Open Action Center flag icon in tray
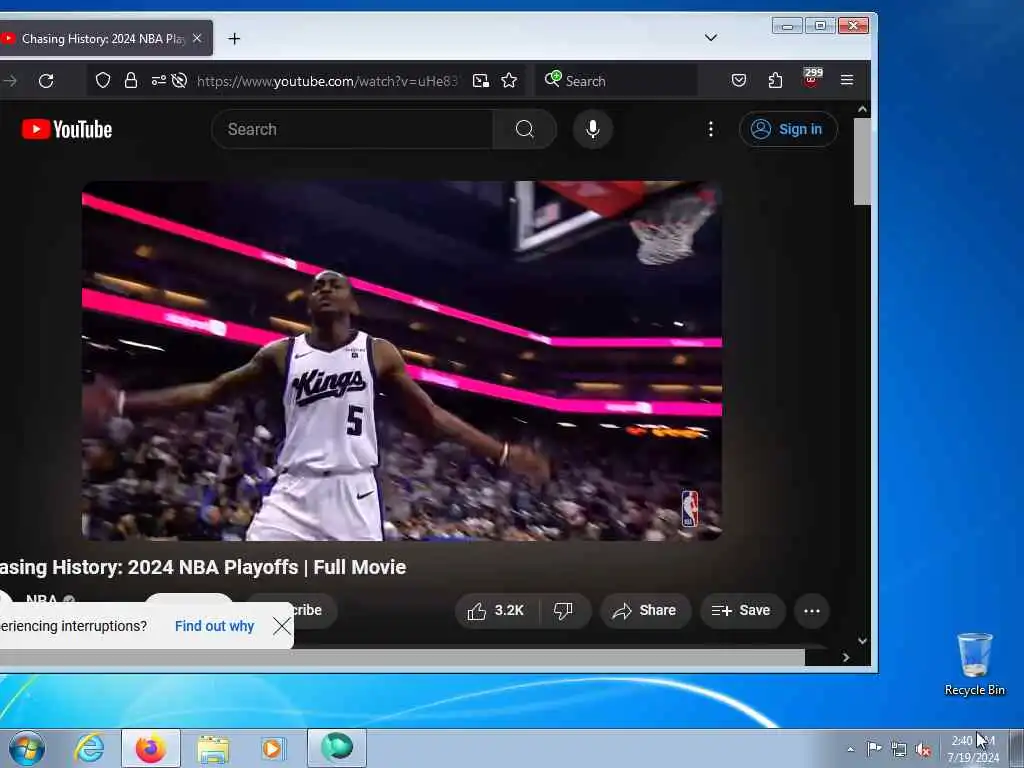 874,748
